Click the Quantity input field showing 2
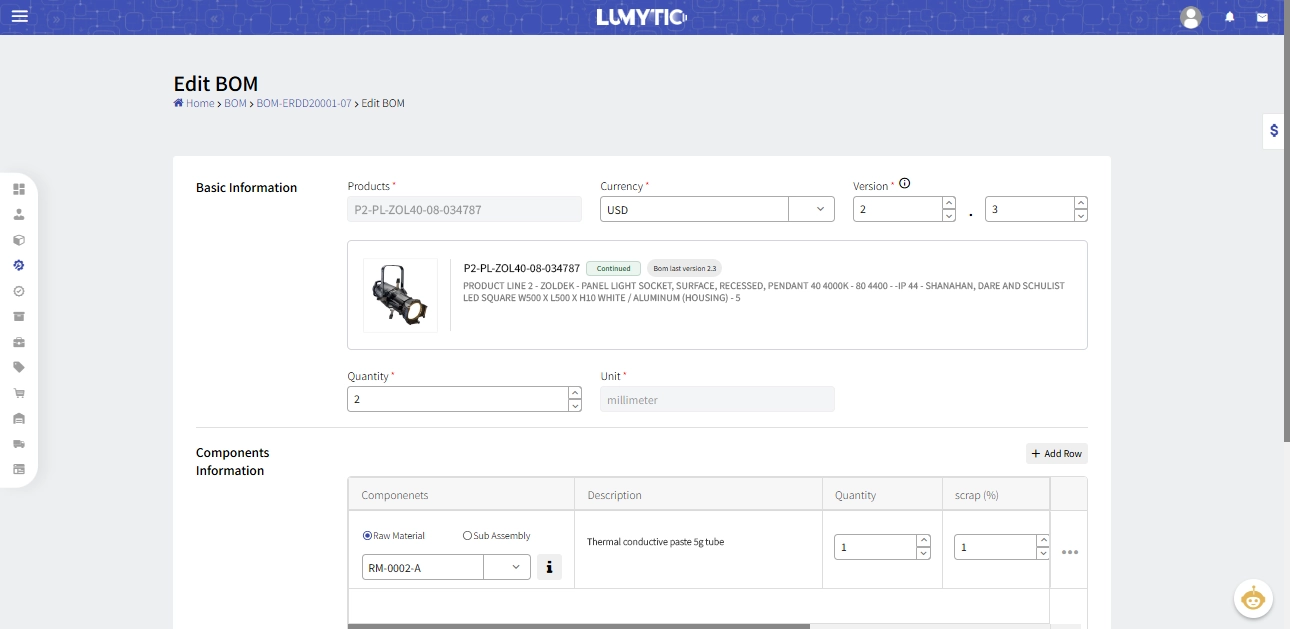The image size is (1290, 629). tap(457, 399)
